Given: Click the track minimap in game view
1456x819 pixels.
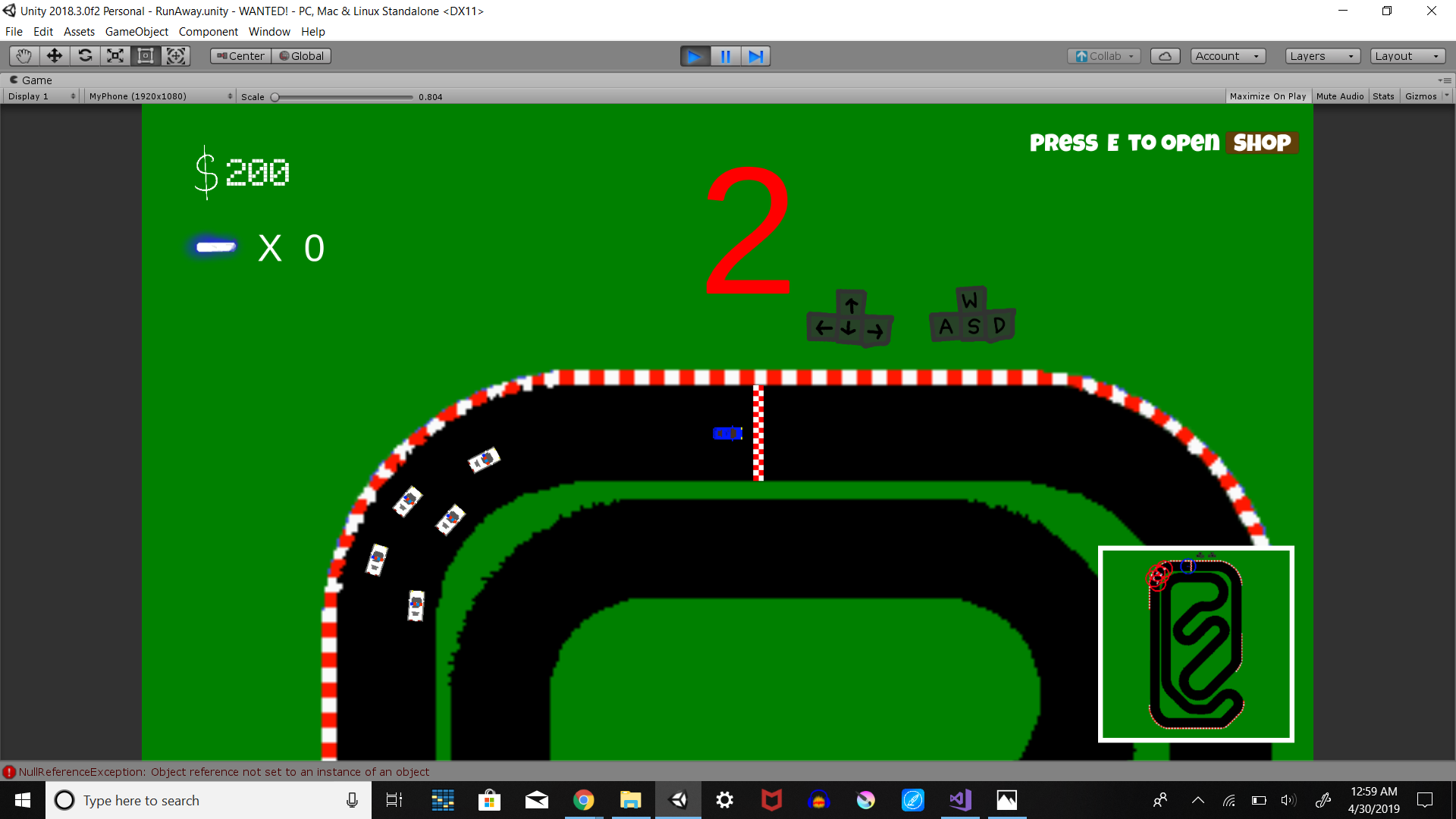Looking at the screenshot, I should click(1196, 644).
